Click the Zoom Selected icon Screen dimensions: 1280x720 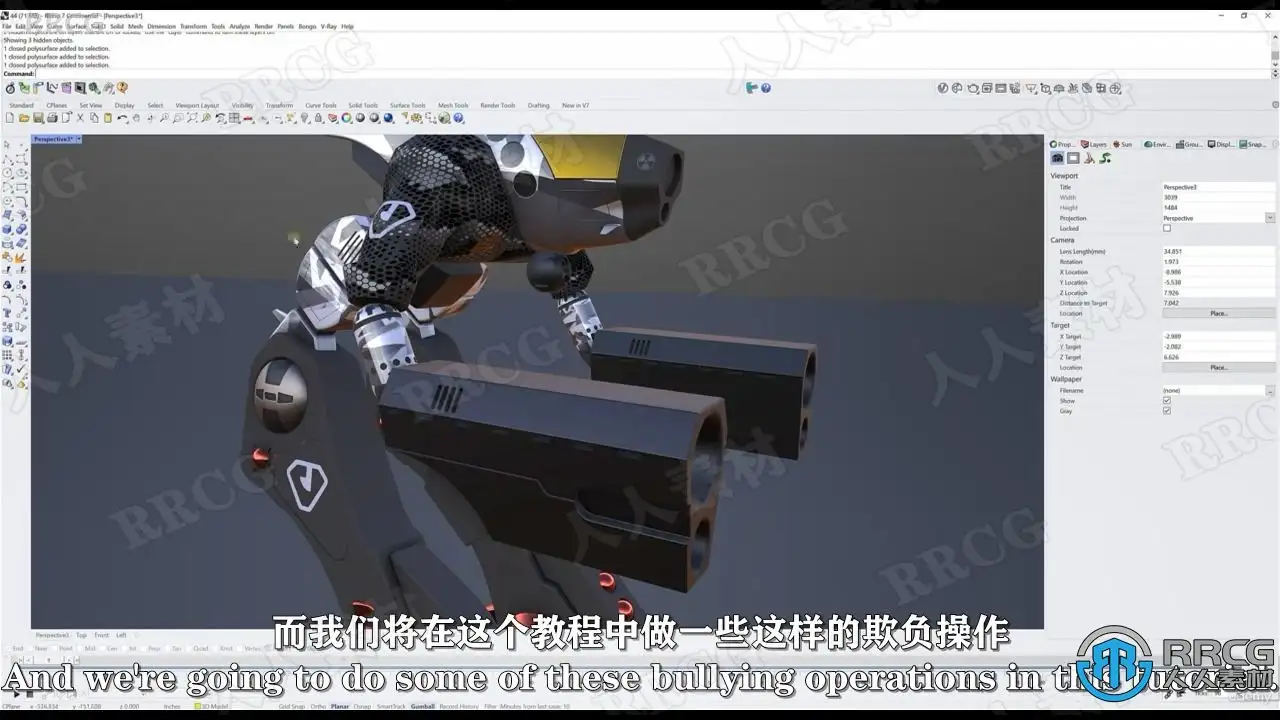tap(206, 118)
